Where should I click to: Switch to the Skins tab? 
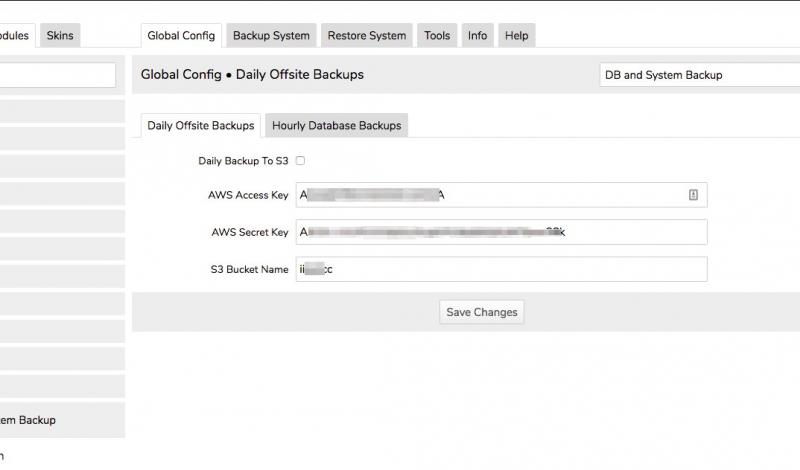[x=60, y=36]
